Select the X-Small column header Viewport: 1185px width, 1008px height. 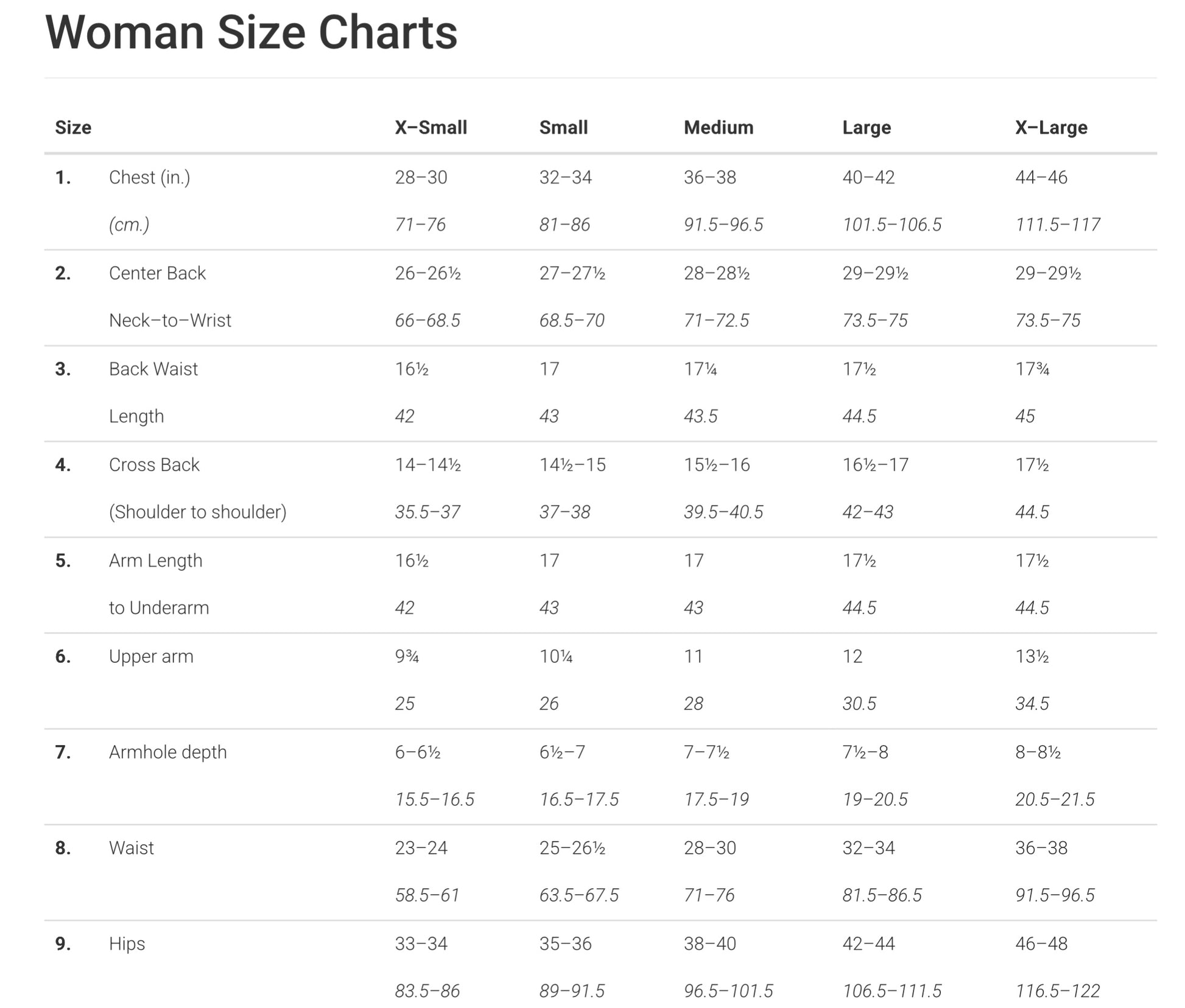pyautogui.click(x=431, y=127)
